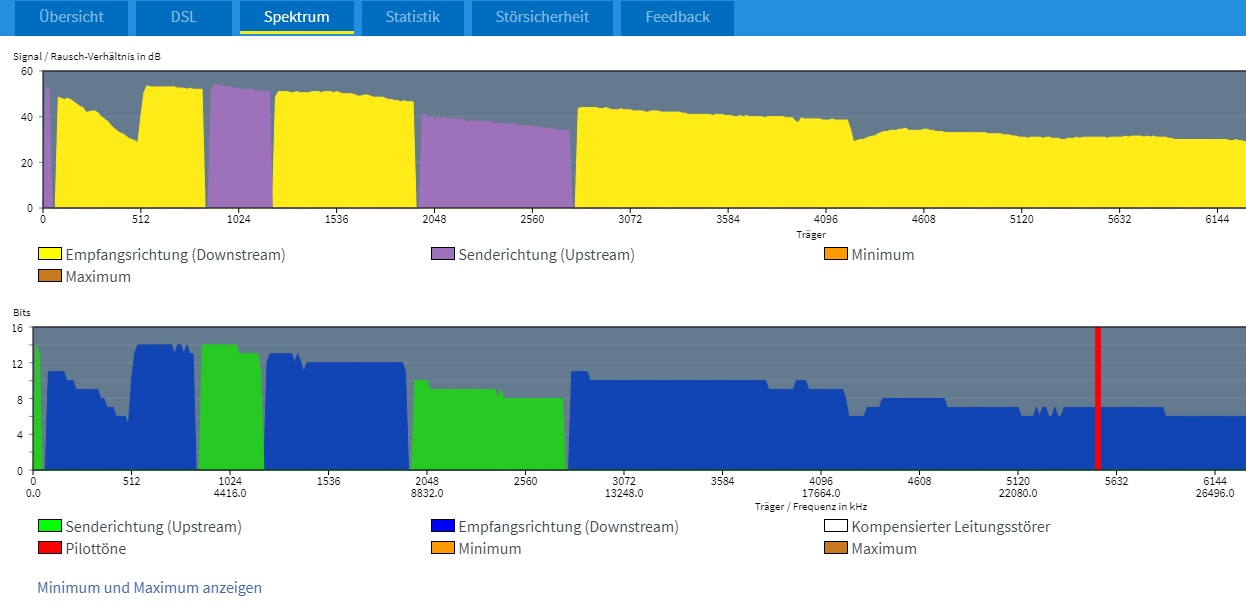Click the 'Bits' axis title

point(22,313)
